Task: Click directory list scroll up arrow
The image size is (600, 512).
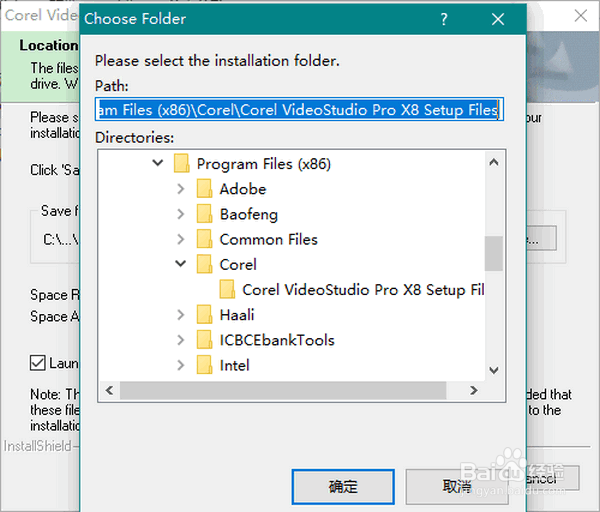Action: [494, 162]
